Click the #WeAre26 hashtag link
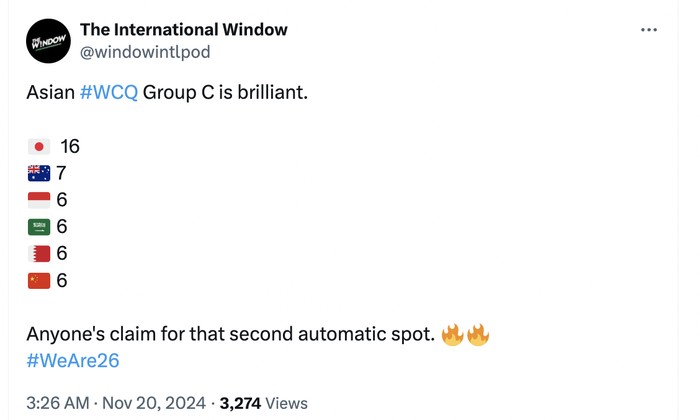 (72, 360)
